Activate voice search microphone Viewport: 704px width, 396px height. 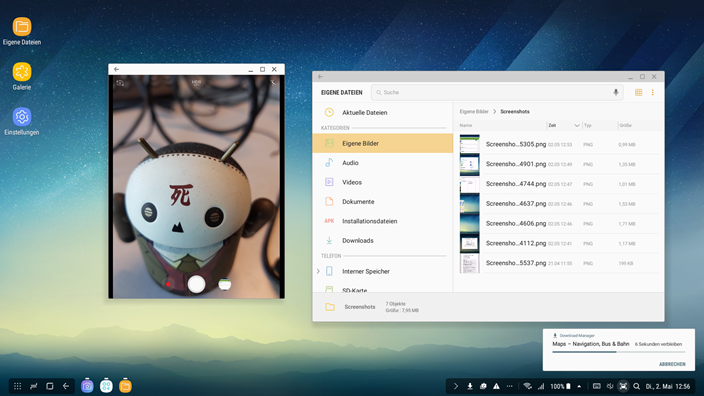[616, 92]
